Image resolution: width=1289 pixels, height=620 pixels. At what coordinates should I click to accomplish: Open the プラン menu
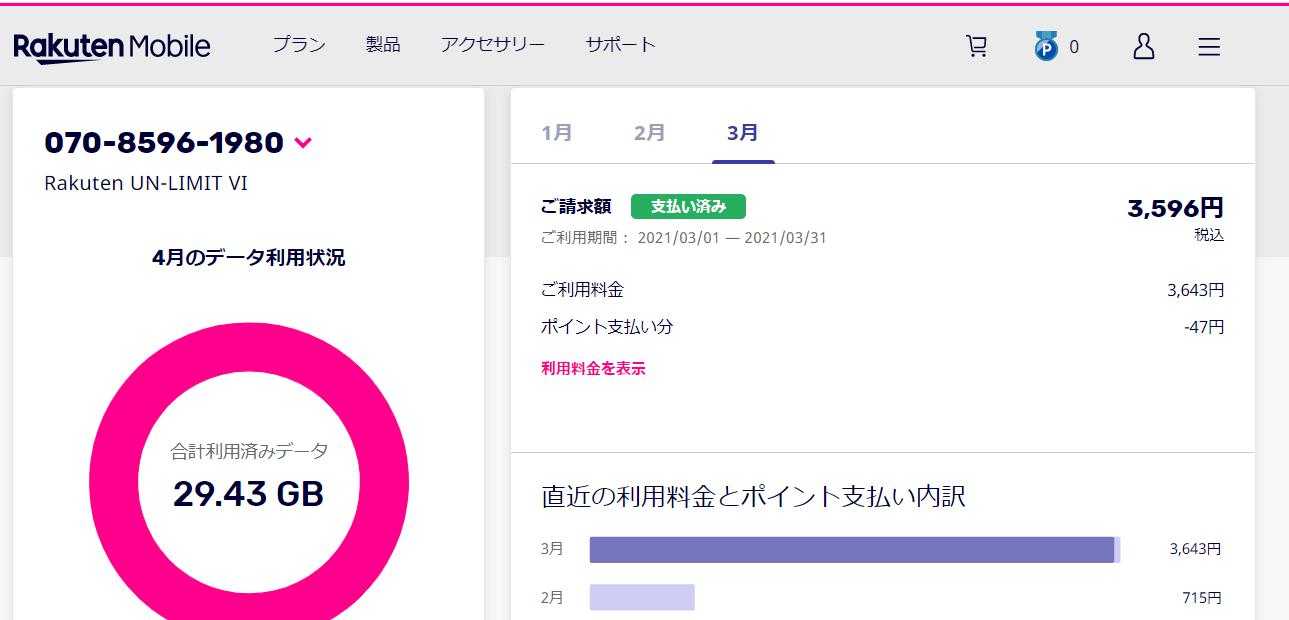pos(299,45)
